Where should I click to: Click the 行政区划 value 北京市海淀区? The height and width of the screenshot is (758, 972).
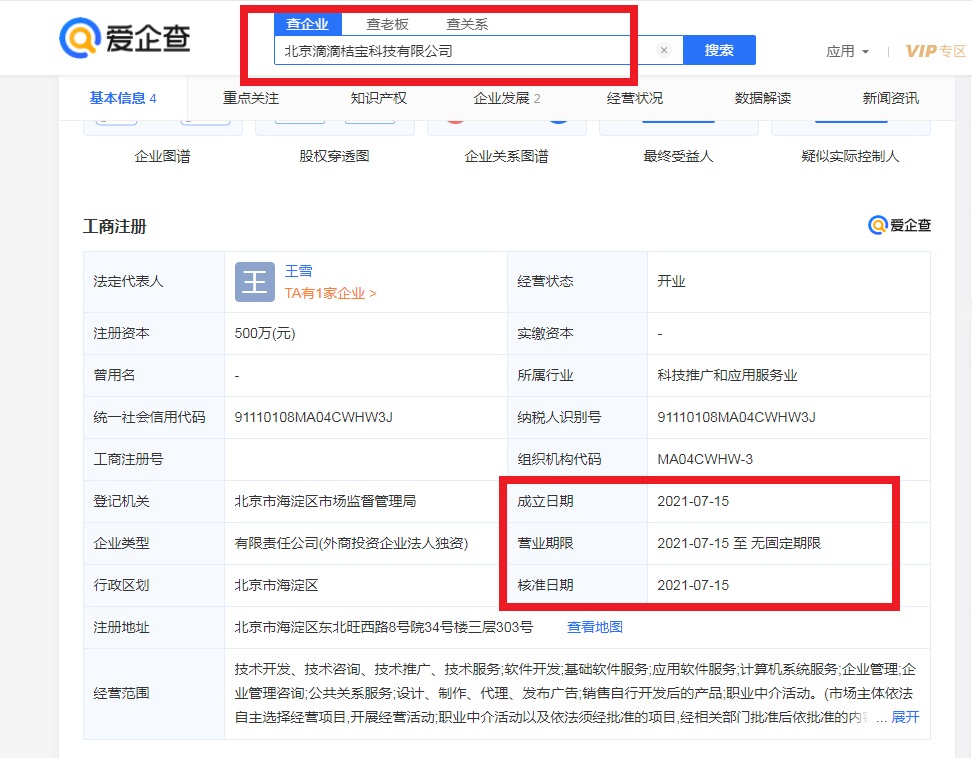tap(276, 585)
